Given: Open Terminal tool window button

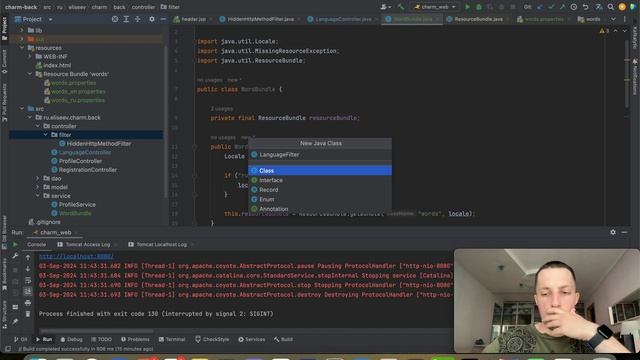Looking at the screenshot, I should coord(172,339).
